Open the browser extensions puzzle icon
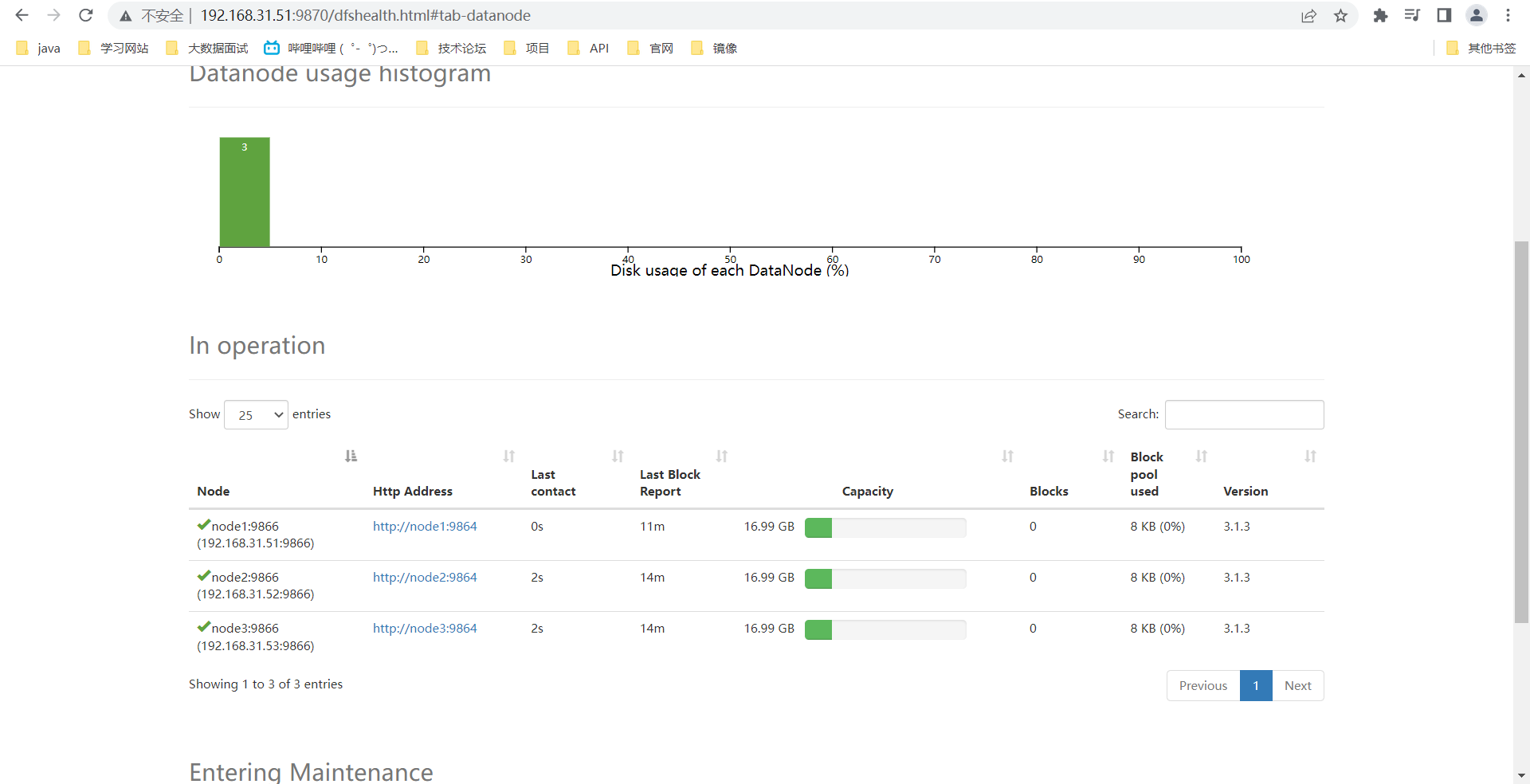Image resolution: width=1530 pixels, height=784 pixels. coord(1380,15)
